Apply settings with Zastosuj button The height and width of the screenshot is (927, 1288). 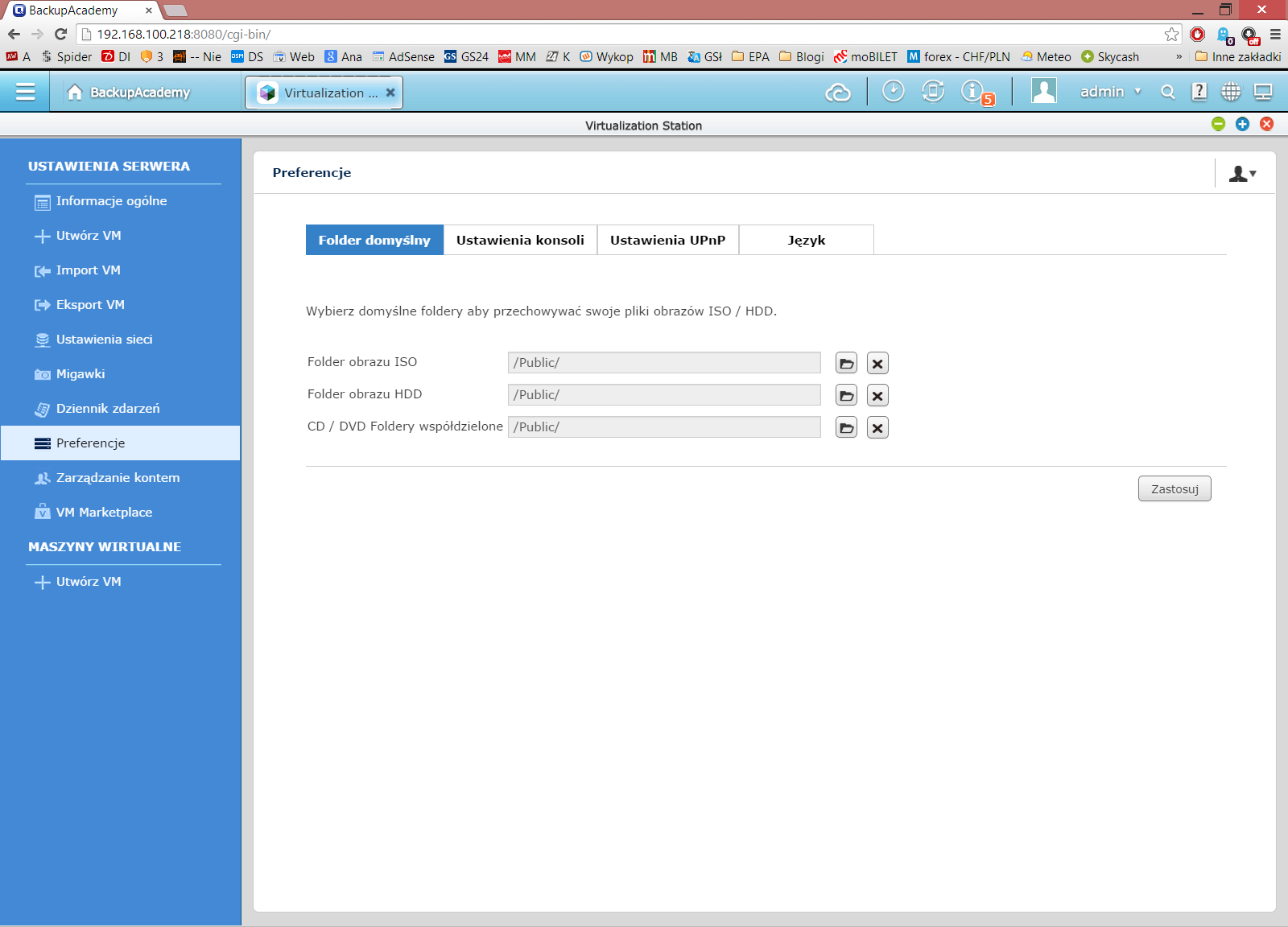pyautogui.click(x=1174, y=489)
